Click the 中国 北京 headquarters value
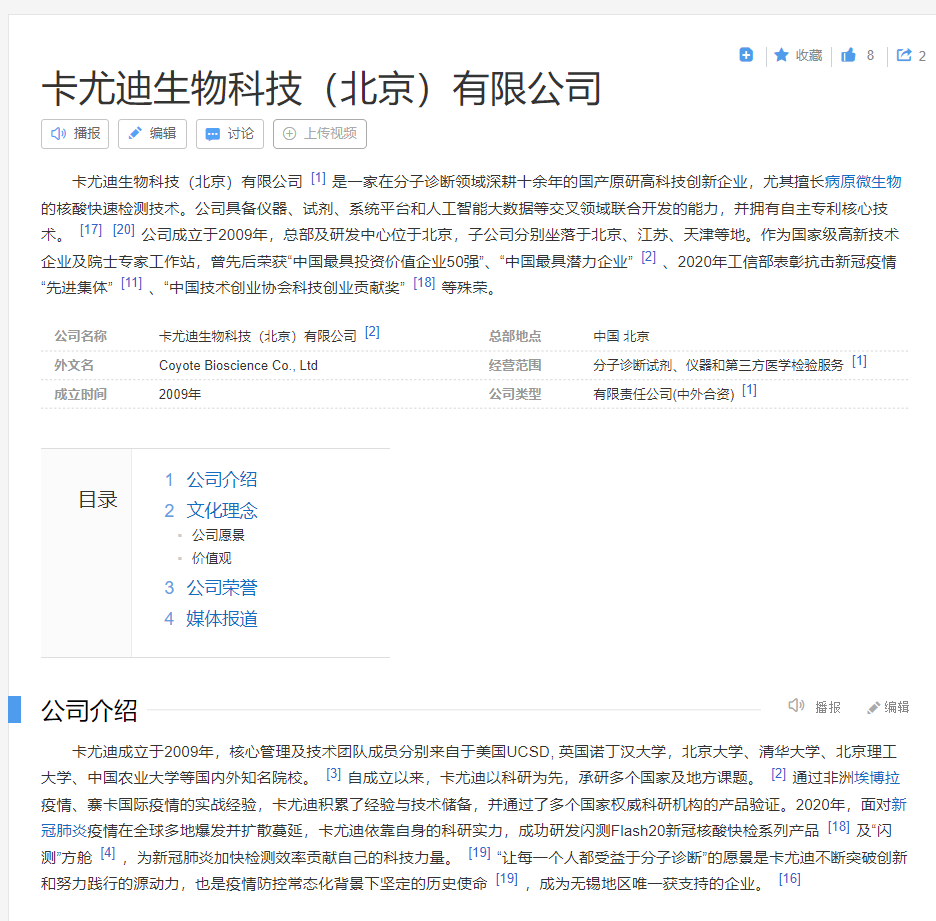Image resolution: width=936 pixels, height=921 pixels. point(621,337)
